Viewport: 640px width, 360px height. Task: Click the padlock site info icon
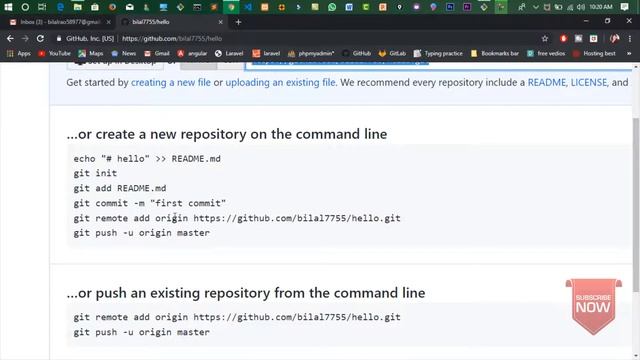tap(59, 38)
